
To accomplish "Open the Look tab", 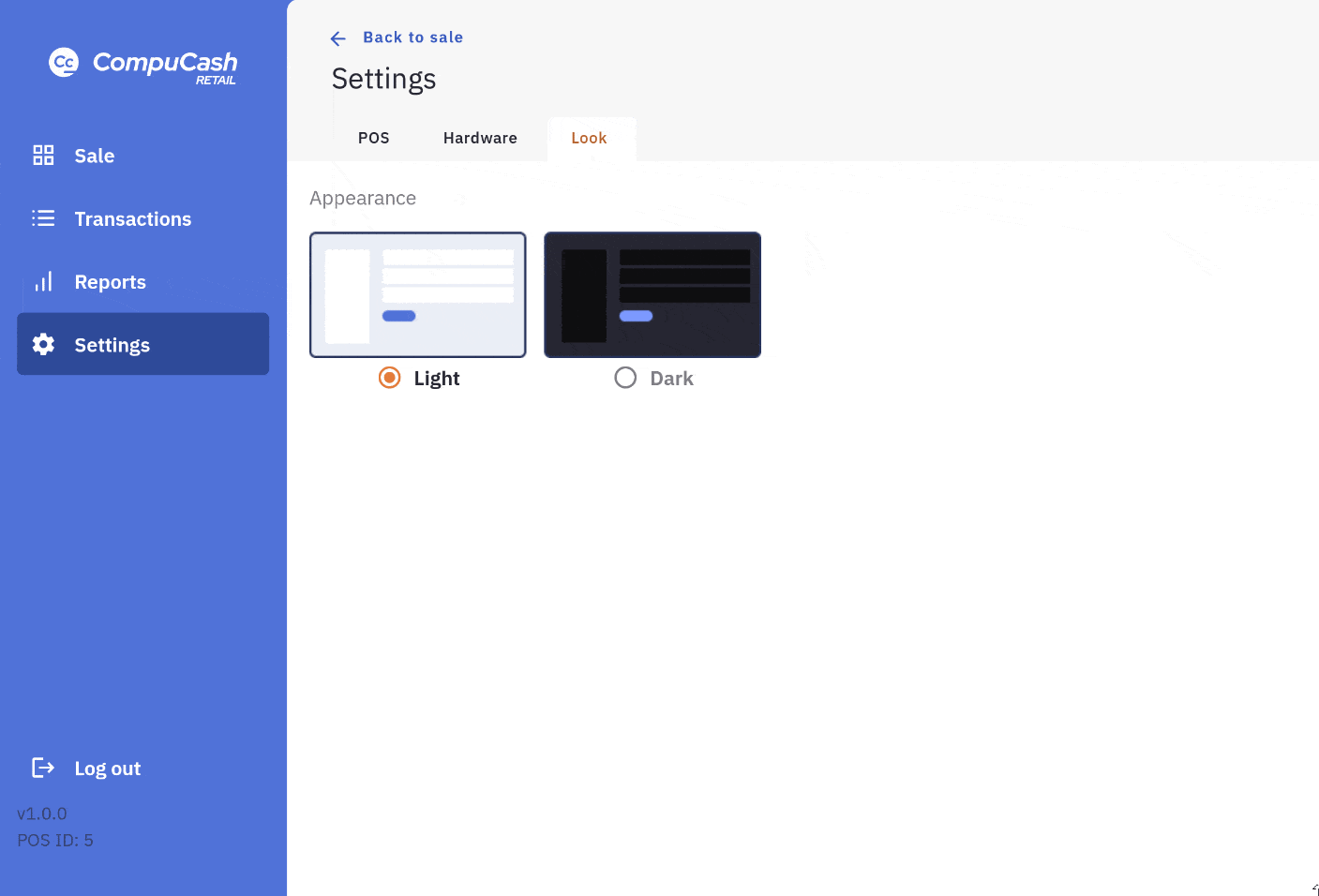I will 589,139.
